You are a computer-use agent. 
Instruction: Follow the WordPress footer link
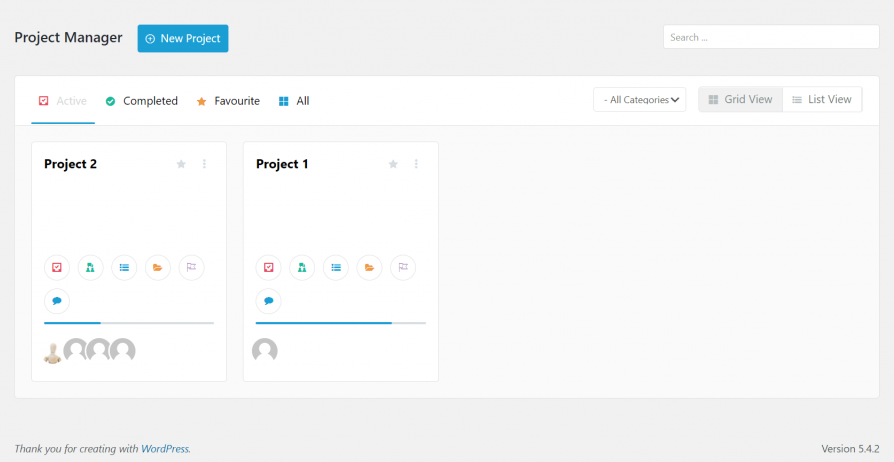coord(165,449)
